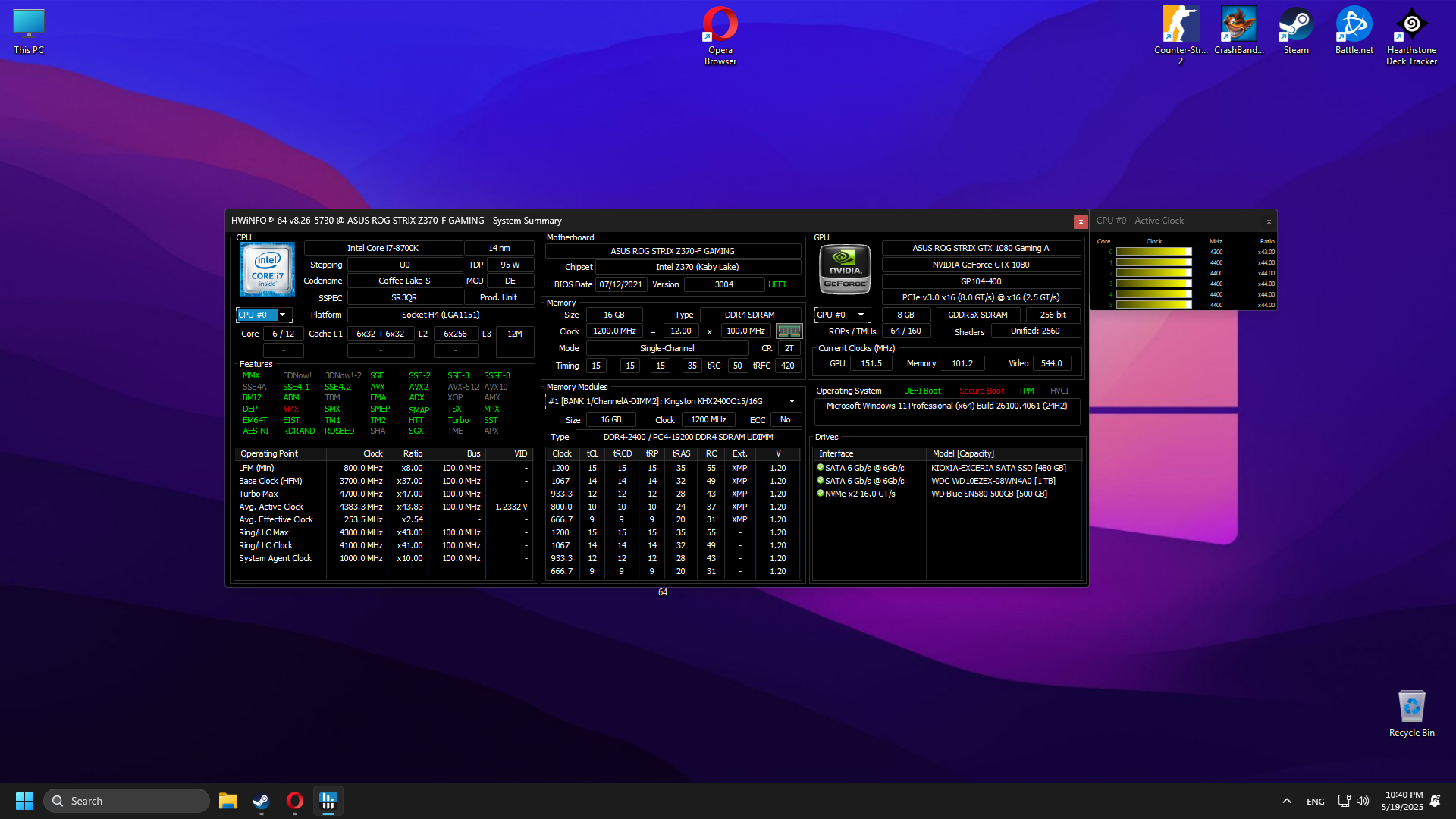Open the Battle.net desktop shortcut

coord(1354,31)
